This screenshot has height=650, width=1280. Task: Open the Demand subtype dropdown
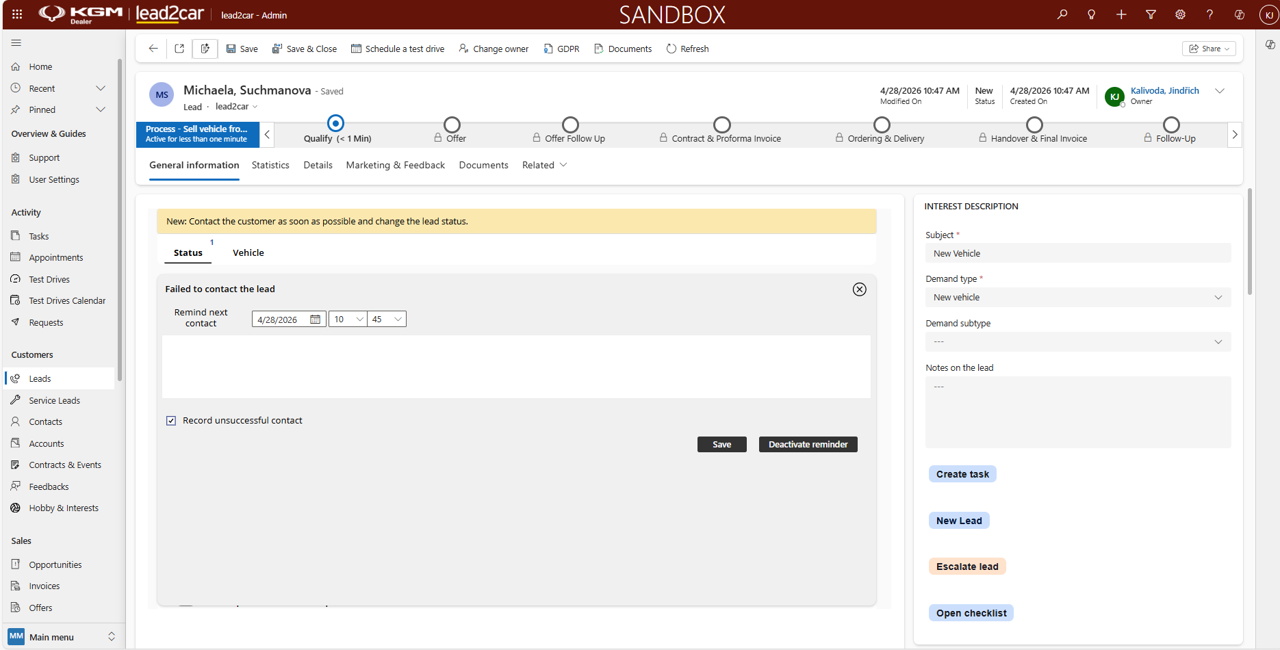tap(1078, 341)
